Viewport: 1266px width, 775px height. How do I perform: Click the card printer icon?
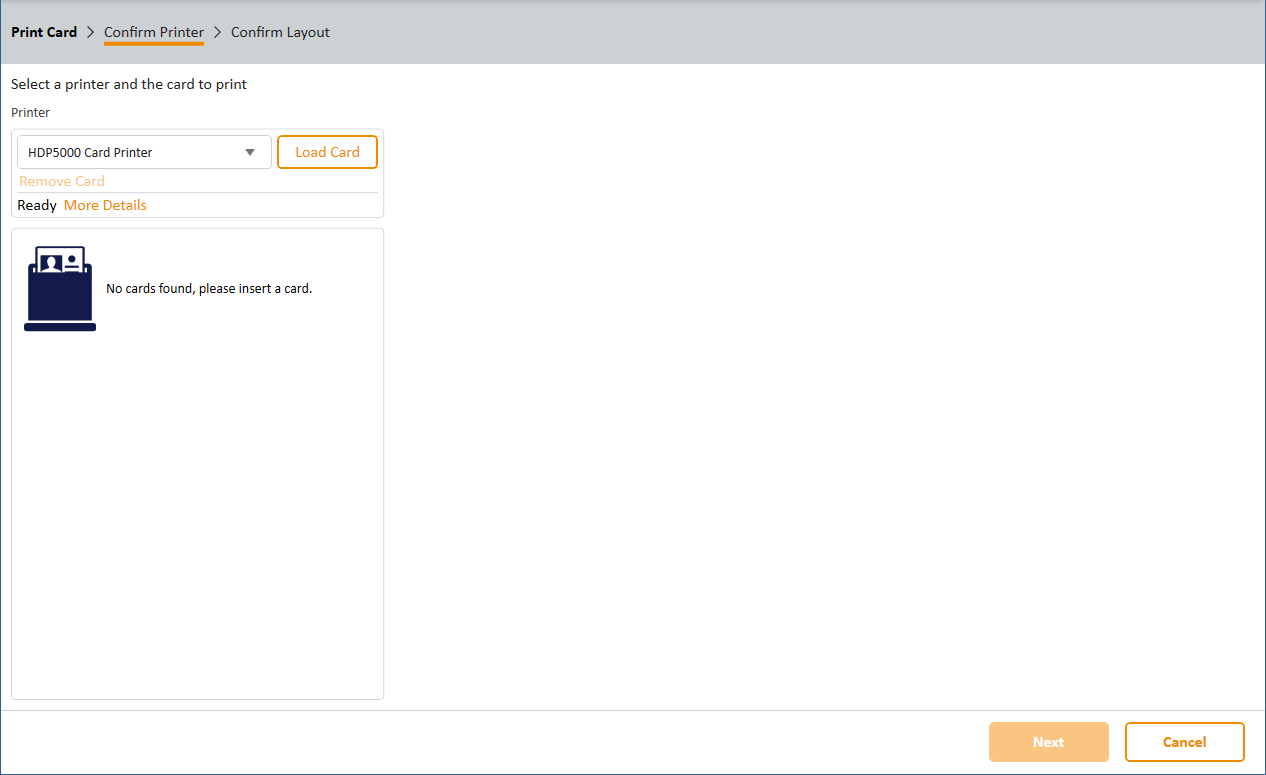click(60, 289)
